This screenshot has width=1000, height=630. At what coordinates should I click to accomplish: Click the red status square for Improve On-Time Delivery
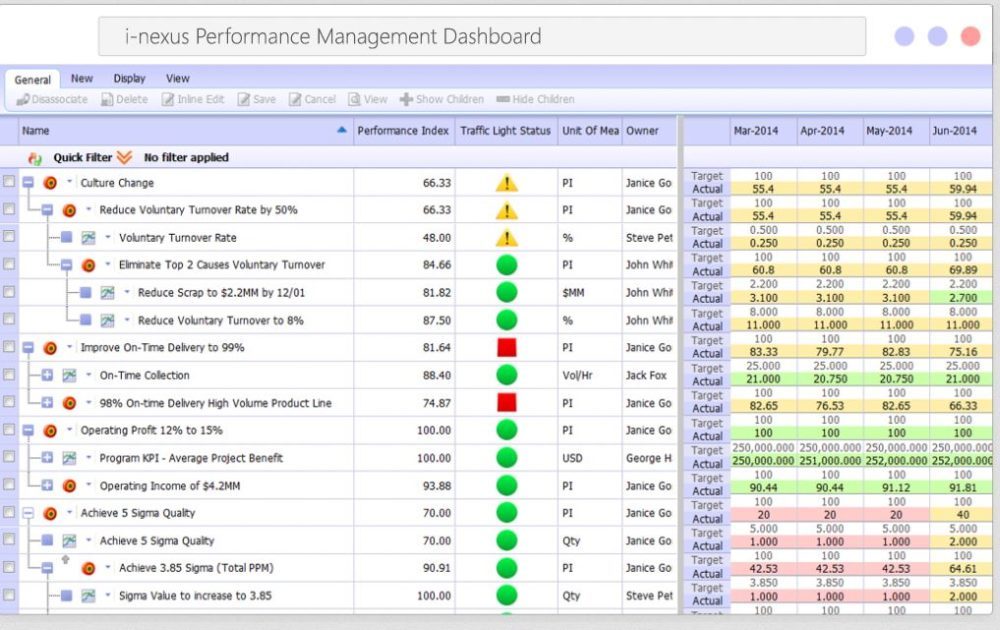pyautogui.click(x=507, y=348)
